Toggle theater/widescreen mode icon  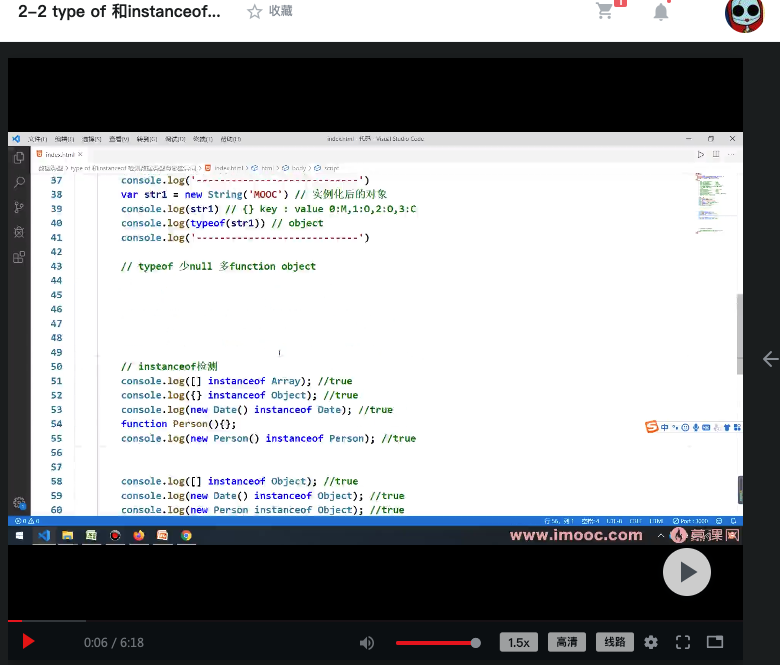715,642
